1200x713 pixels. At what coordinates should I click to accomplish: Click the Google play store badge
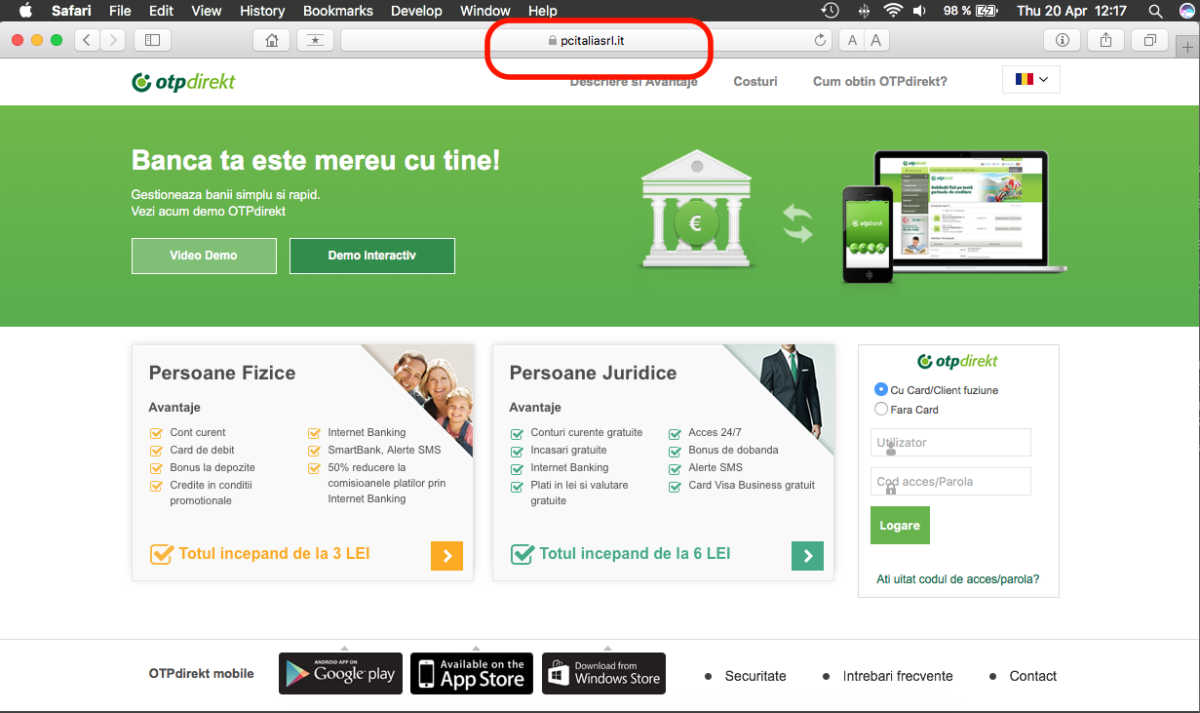[340, 674]
